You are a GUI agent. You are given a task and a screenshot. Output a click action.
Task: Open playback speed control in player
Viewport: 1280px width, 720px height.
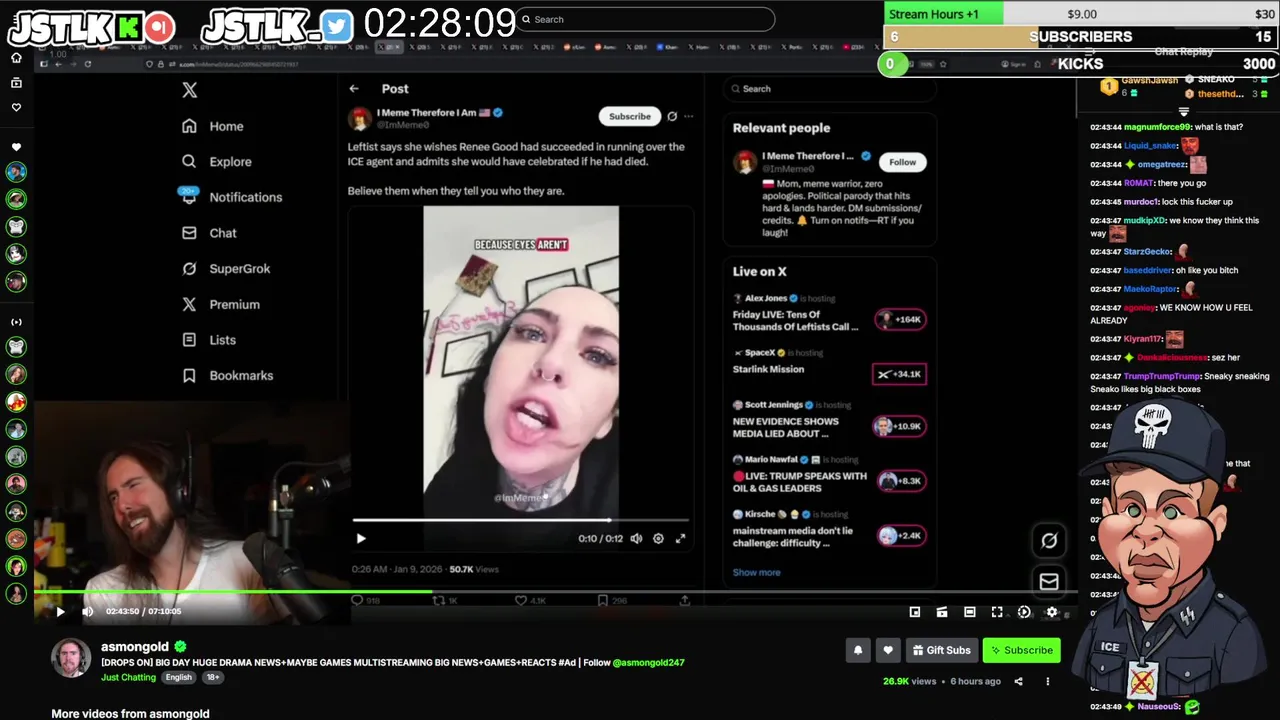(1024, 612)
